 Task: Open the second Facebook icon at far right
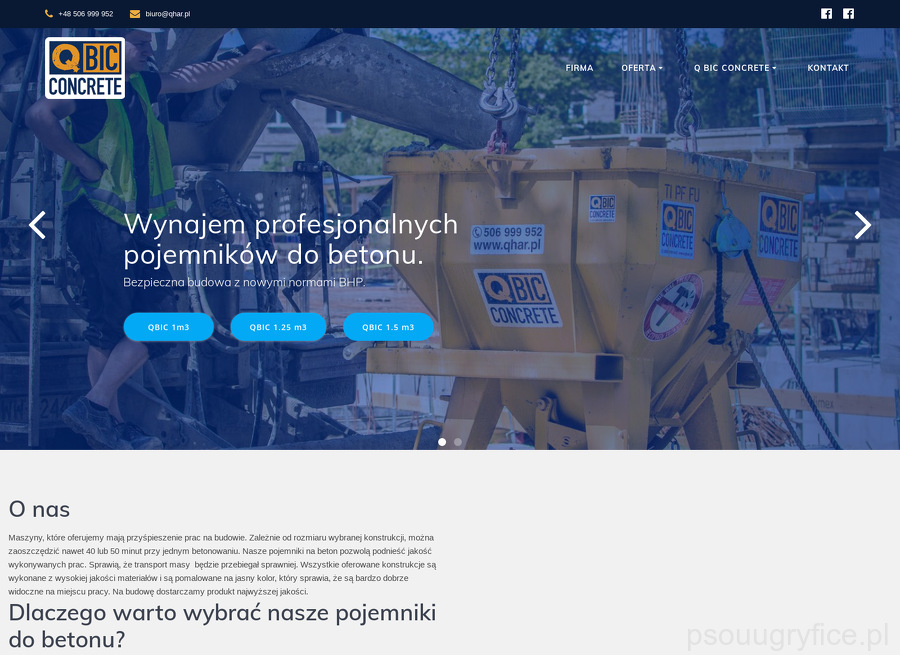[x=848, y=14]
